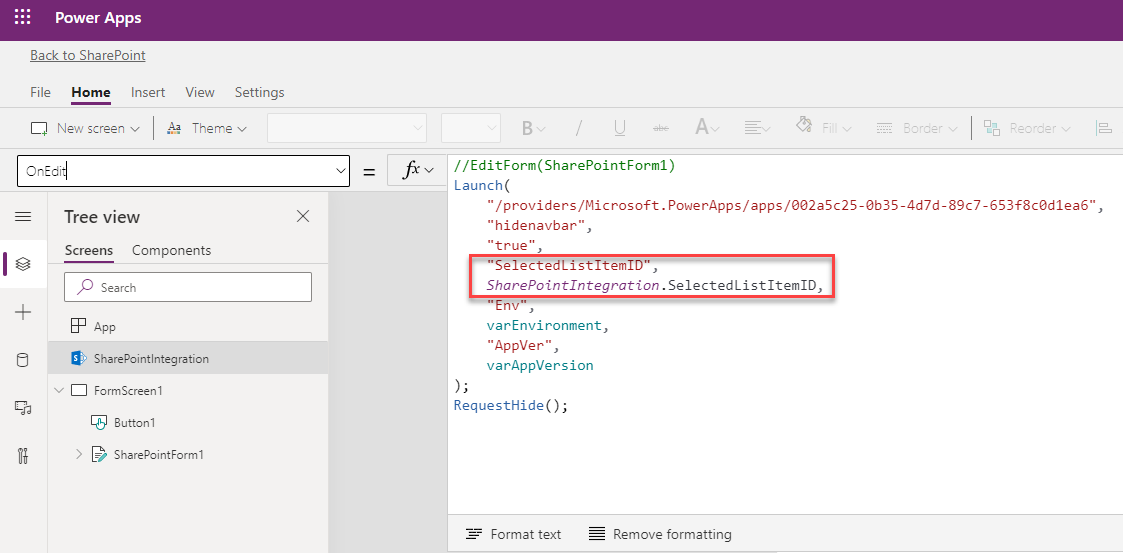Click Remove formatting button

660,534
